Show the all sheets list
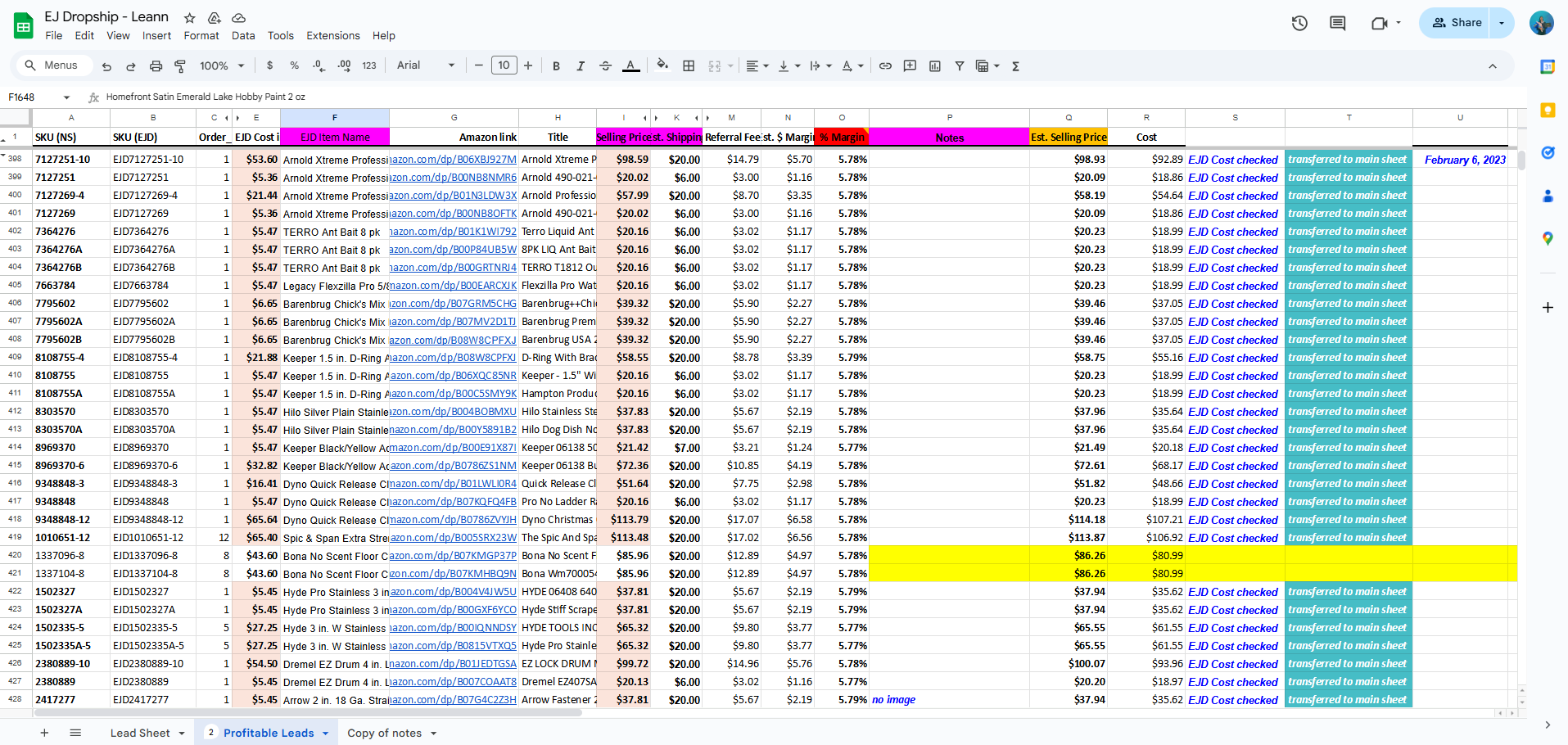Image resolution: width=1568 pixels, height=745 pixels. 75,733
